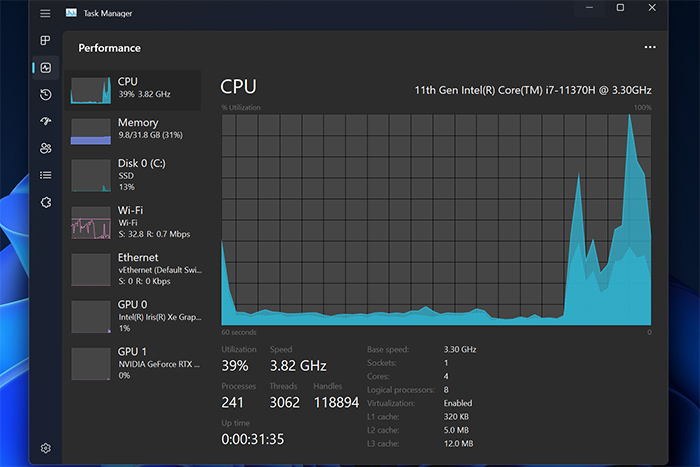Click the 3062 threads count
The image size is (700, 467).
284,402
